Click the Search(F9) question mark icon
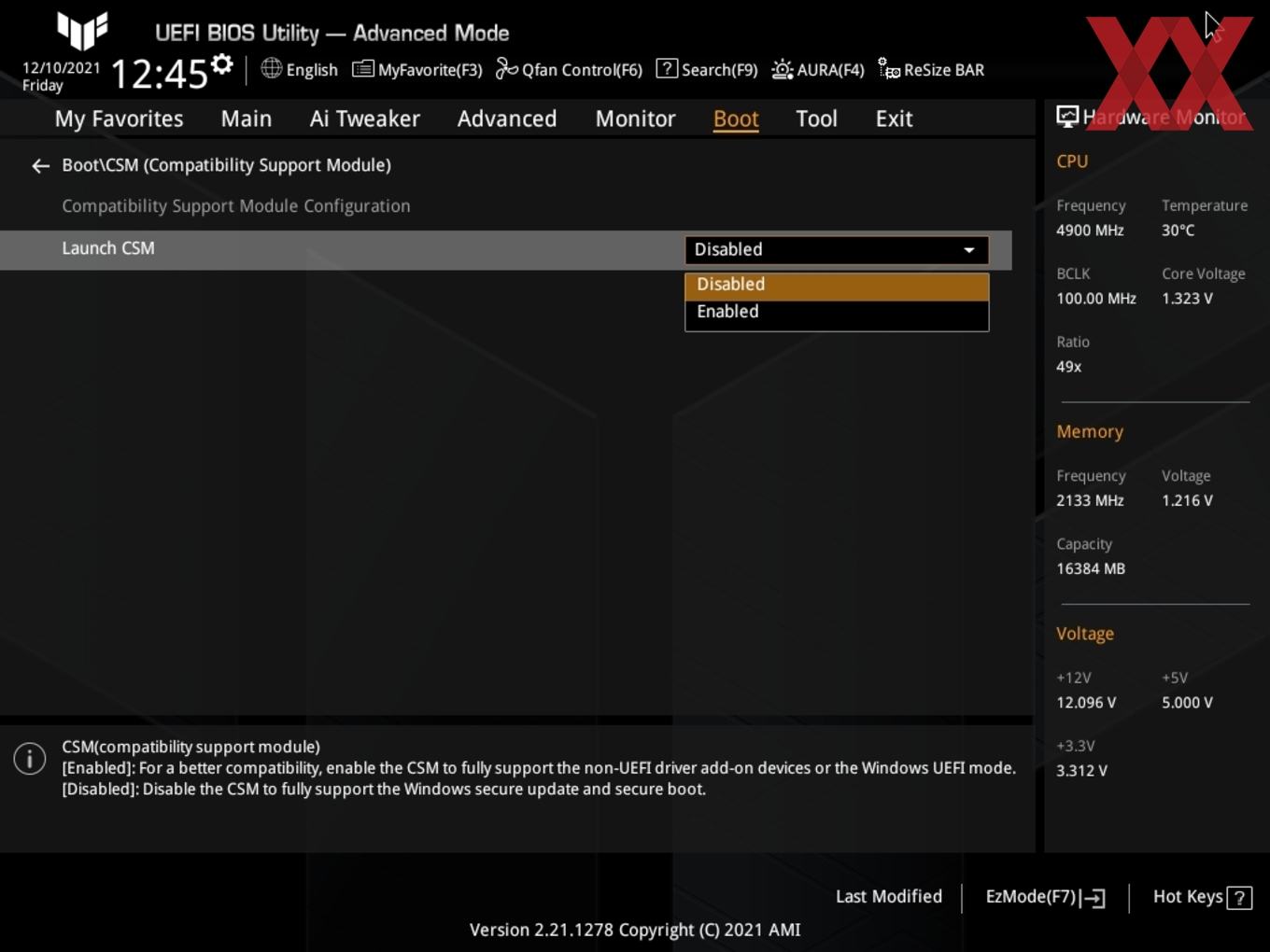Screen dimensions: 1270x952 pos(667,68)
